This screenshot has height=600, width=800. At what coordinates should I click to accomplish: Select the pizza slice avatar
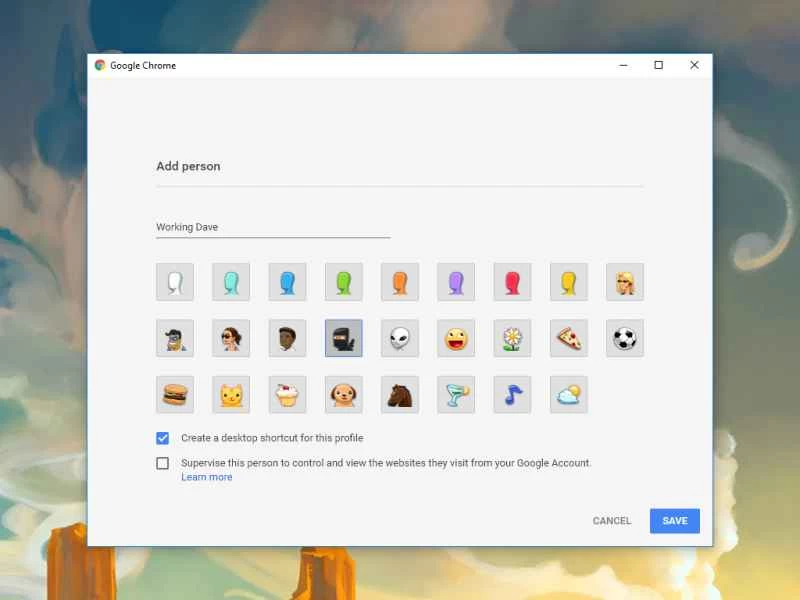pyautogui.click(x=568, y=337)
